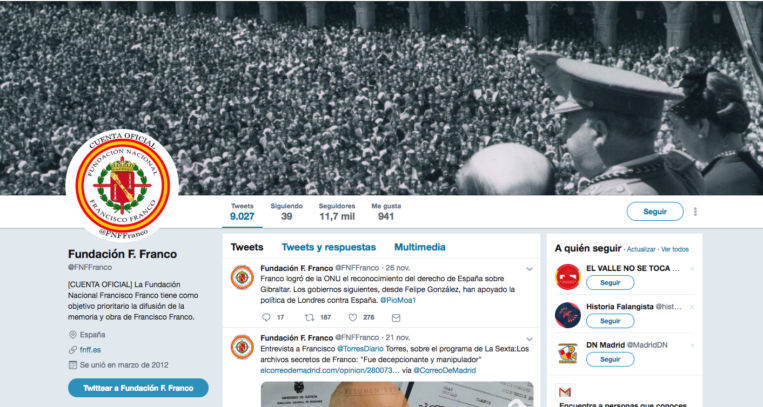Image resolution: width=763 pixels, height=407 pixels.
Task: Open the Fundación Franco profile avatar
Action: pyautogui.click(x=122, y=185)
